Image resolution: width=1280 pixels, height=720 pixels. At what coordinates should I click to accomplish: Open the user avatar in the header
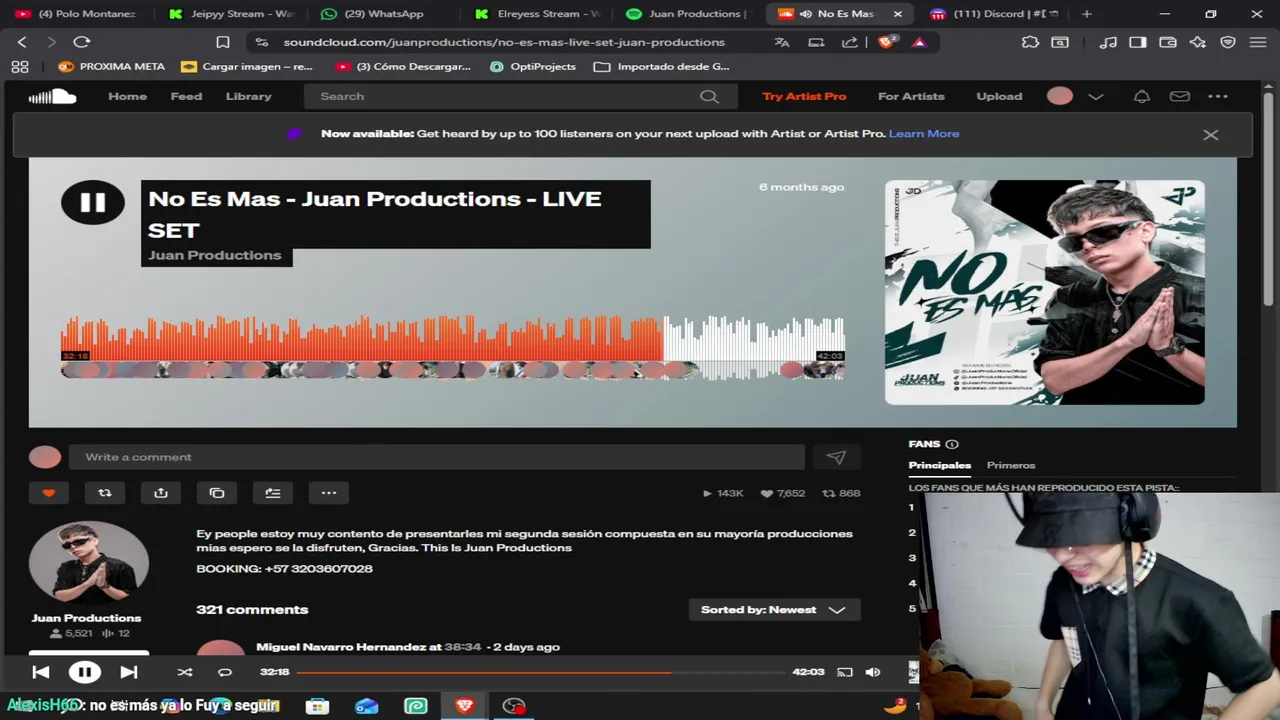click(1060, 96)
